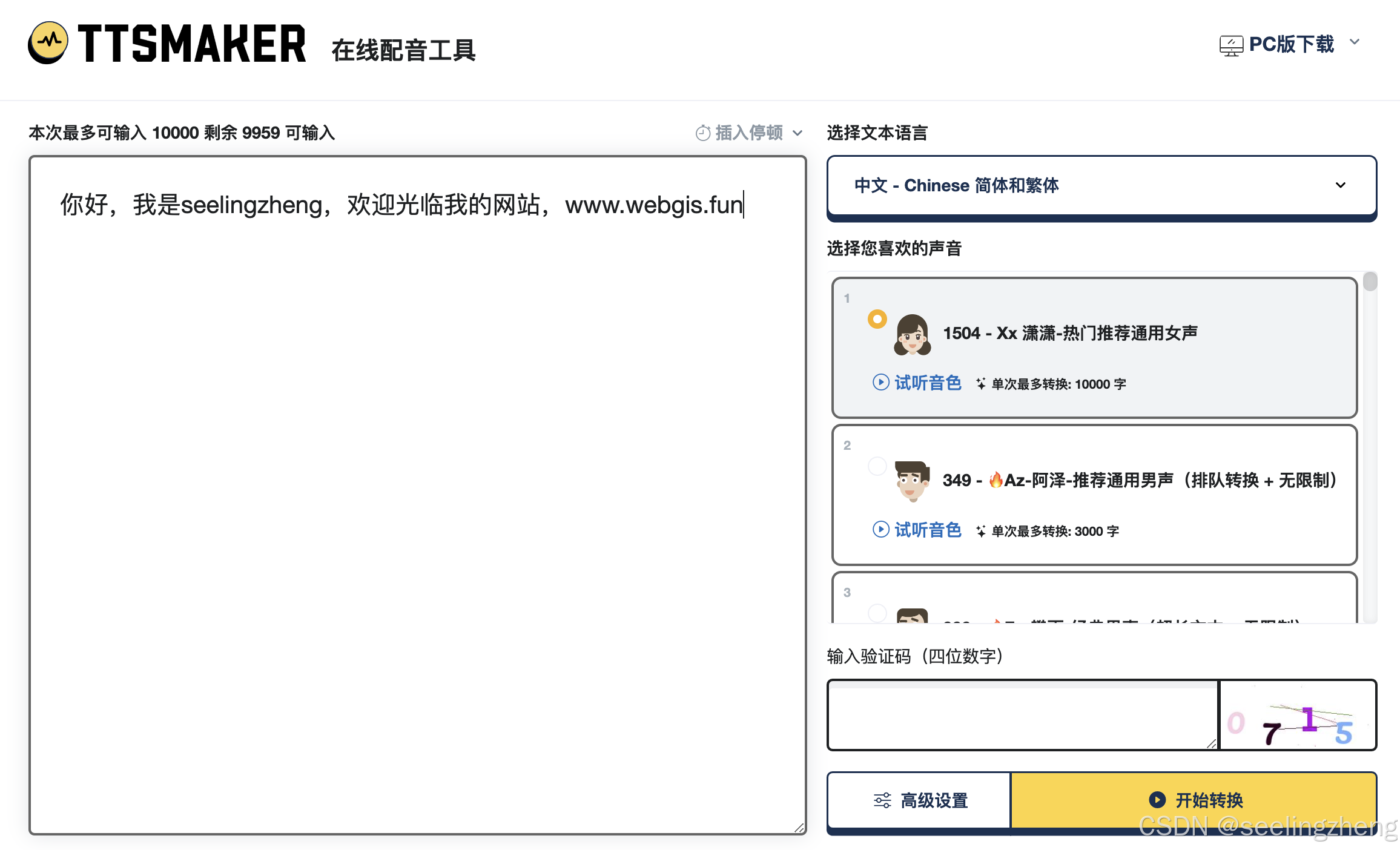The width and height of the screenshot is (1400, 850).
Task: Click the female avatar of voice 1504
Action: coord(913,335)
